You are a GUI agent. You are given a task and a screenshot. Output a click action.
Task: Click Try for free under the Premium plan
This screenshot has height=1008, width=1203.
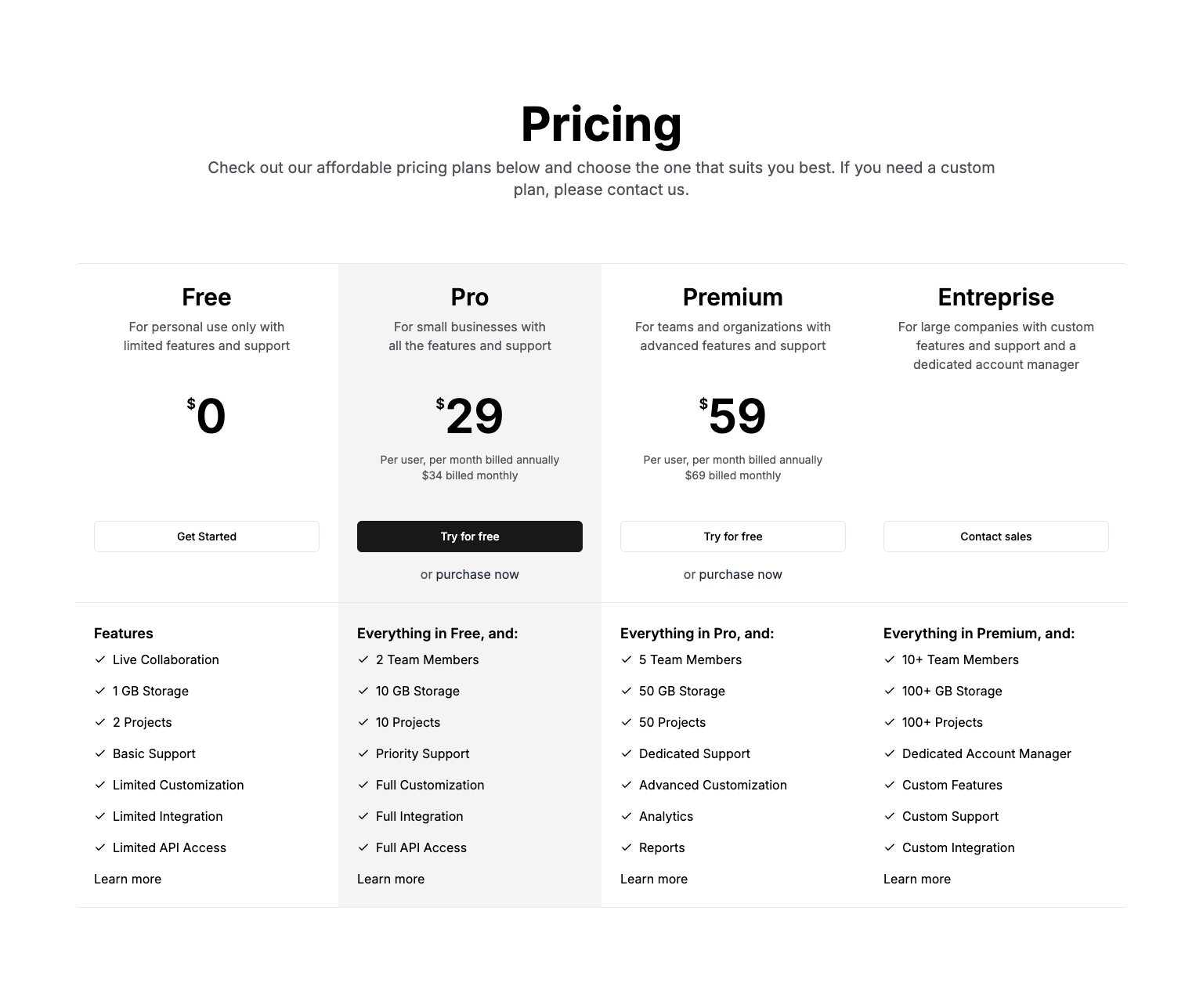tap(733, 537)
